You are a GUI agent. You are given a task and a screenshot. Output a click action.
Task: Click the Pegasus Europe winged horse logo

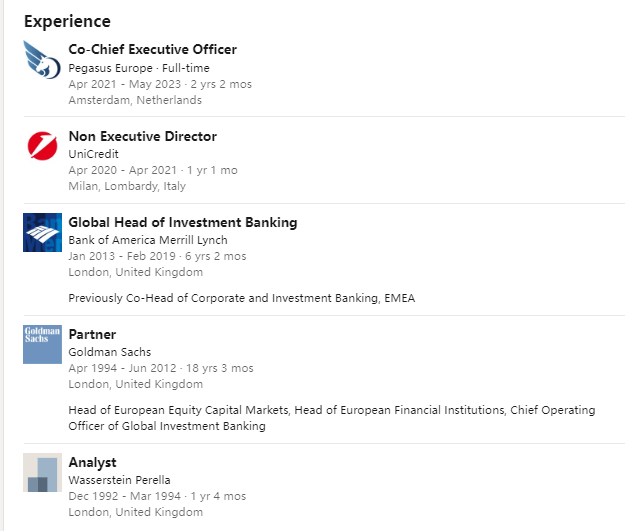click(42, 60)
